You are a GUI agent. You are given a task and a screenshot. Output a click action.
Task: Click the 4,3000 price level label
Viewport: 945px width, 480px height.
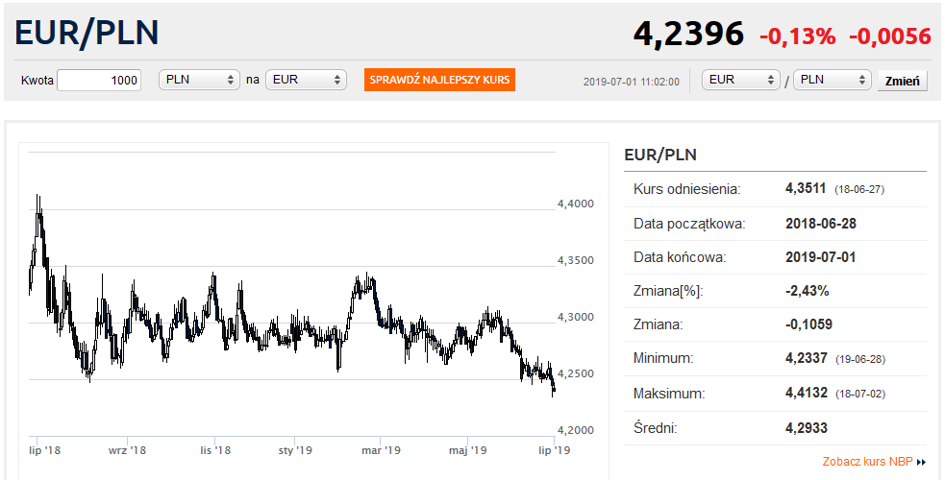(576, 317)
